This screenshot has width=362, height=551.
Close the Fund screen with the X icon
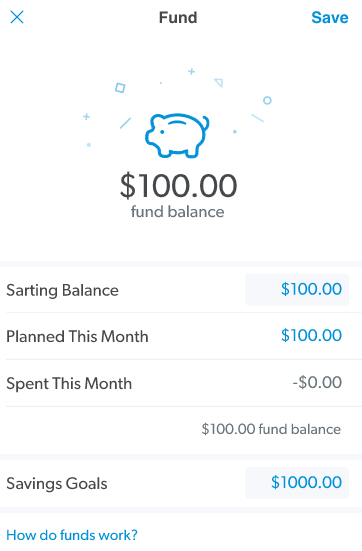pos(17,17)
